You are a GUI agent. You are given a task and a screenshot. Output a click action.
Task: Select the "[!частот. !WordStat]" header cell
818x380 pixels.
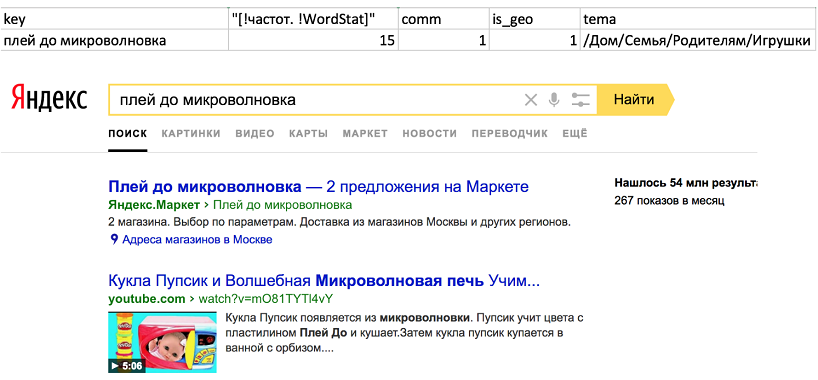313,19
